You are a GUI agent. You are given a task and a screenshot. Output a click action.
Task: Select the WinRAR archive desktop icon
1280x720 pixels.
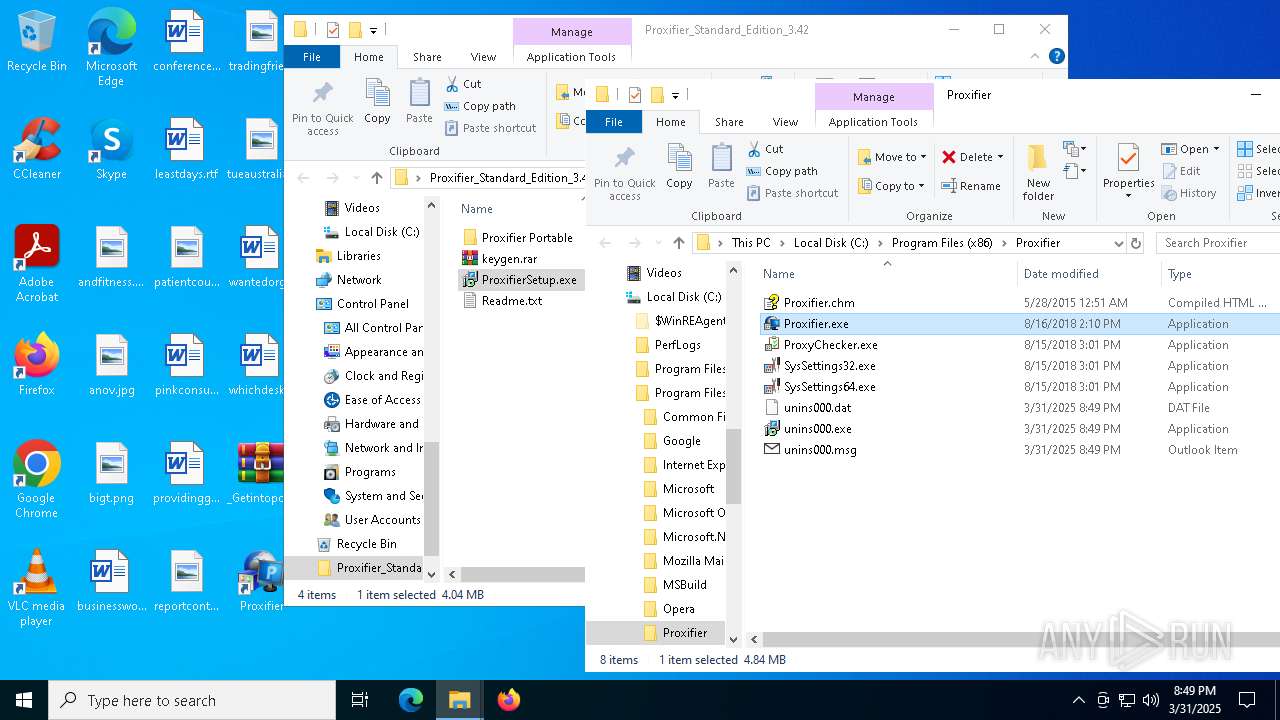261,472
